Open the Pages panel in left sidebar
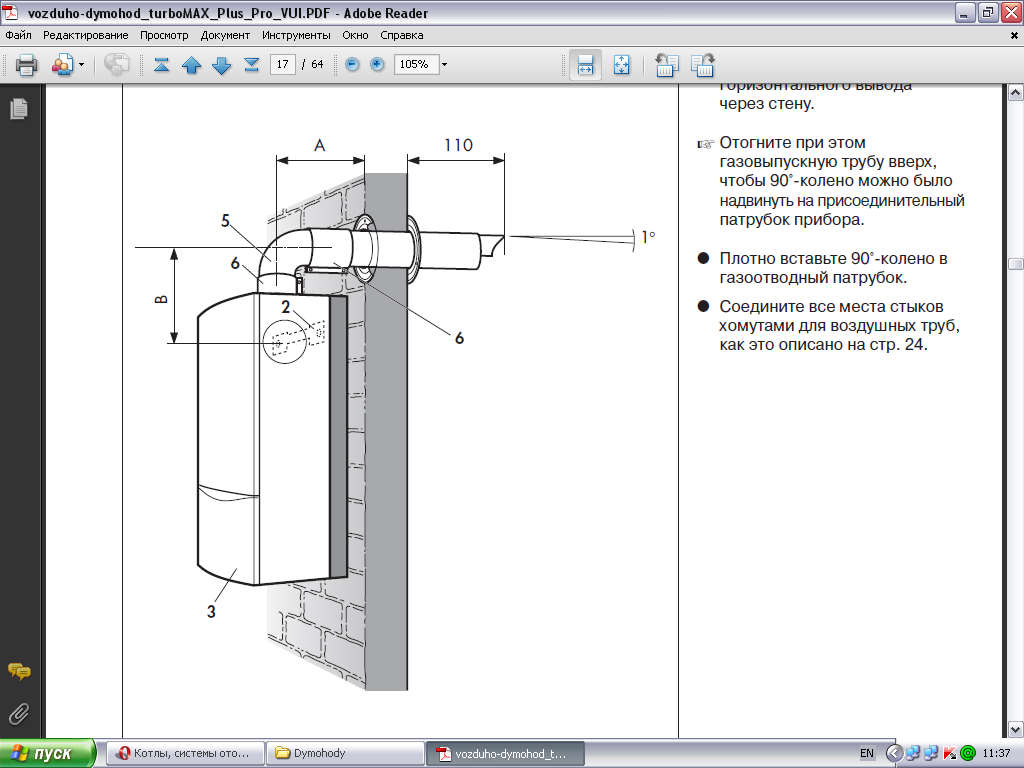This screenshot has width=1024, height=768. [x=18, y=108]
